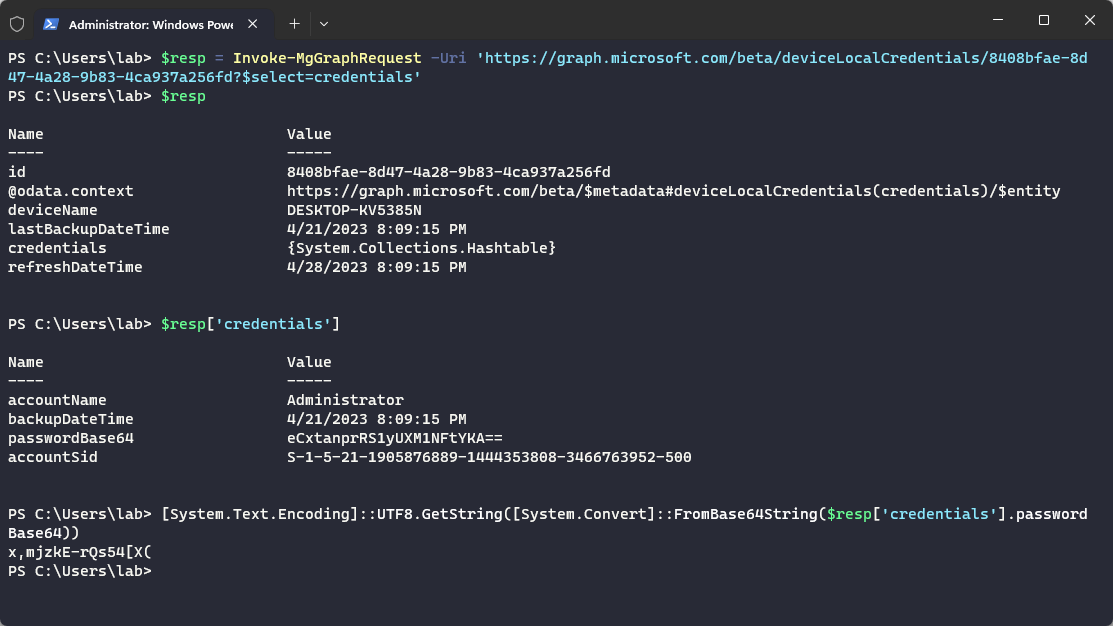Close the terminal window
Screen dimensions: 1113x626
coord(1090,20)
